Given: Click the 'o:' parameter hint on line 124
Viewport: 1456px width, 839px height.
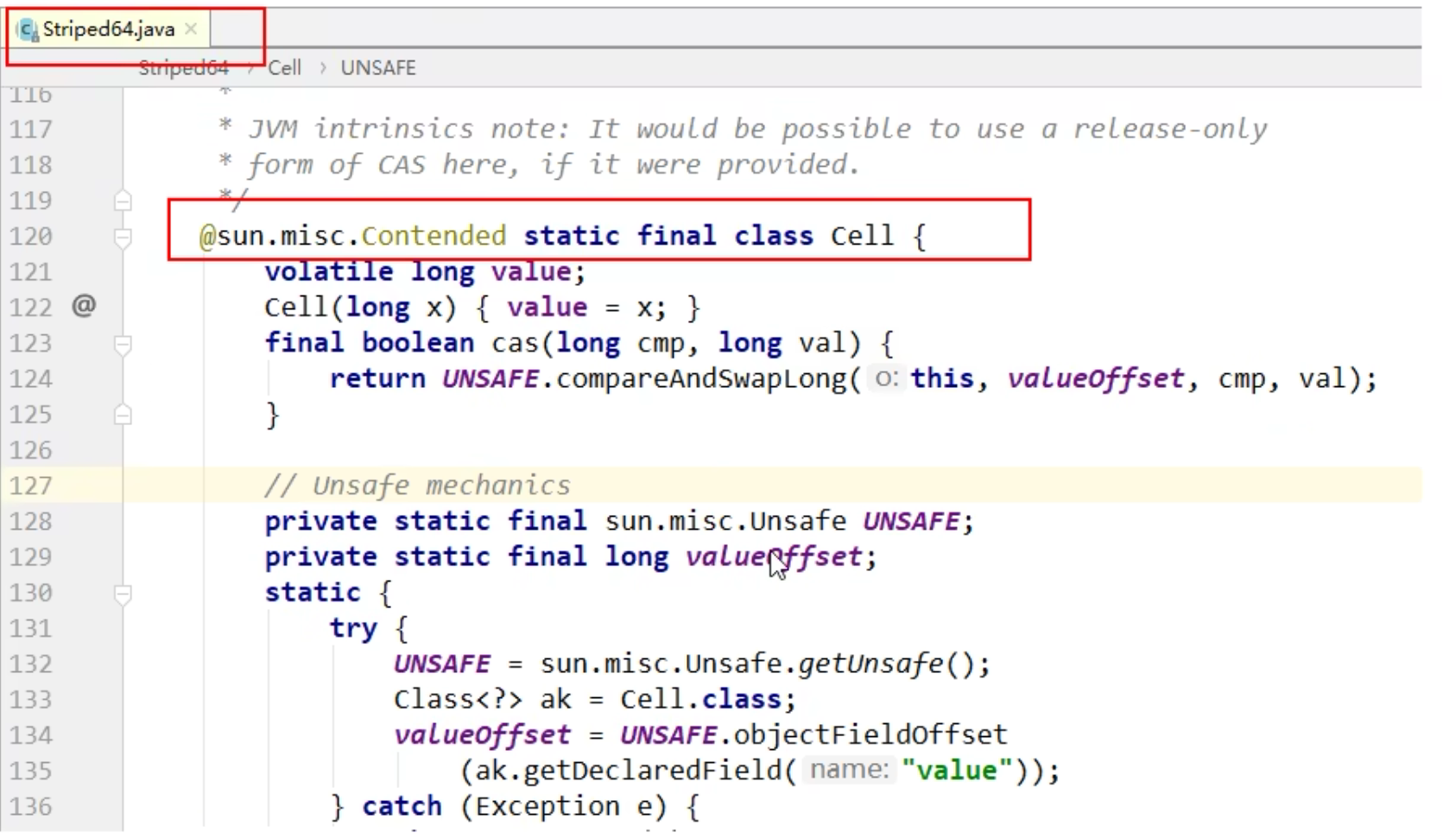Looking at the screenshot, I should (886, 378).
